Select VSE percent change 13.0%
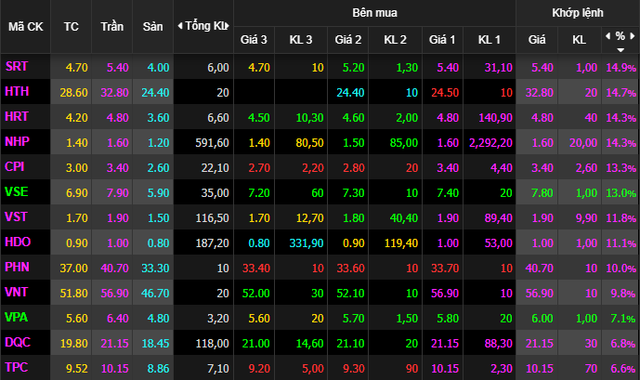Viewport: 640px width, 380px height. [620, 193]
